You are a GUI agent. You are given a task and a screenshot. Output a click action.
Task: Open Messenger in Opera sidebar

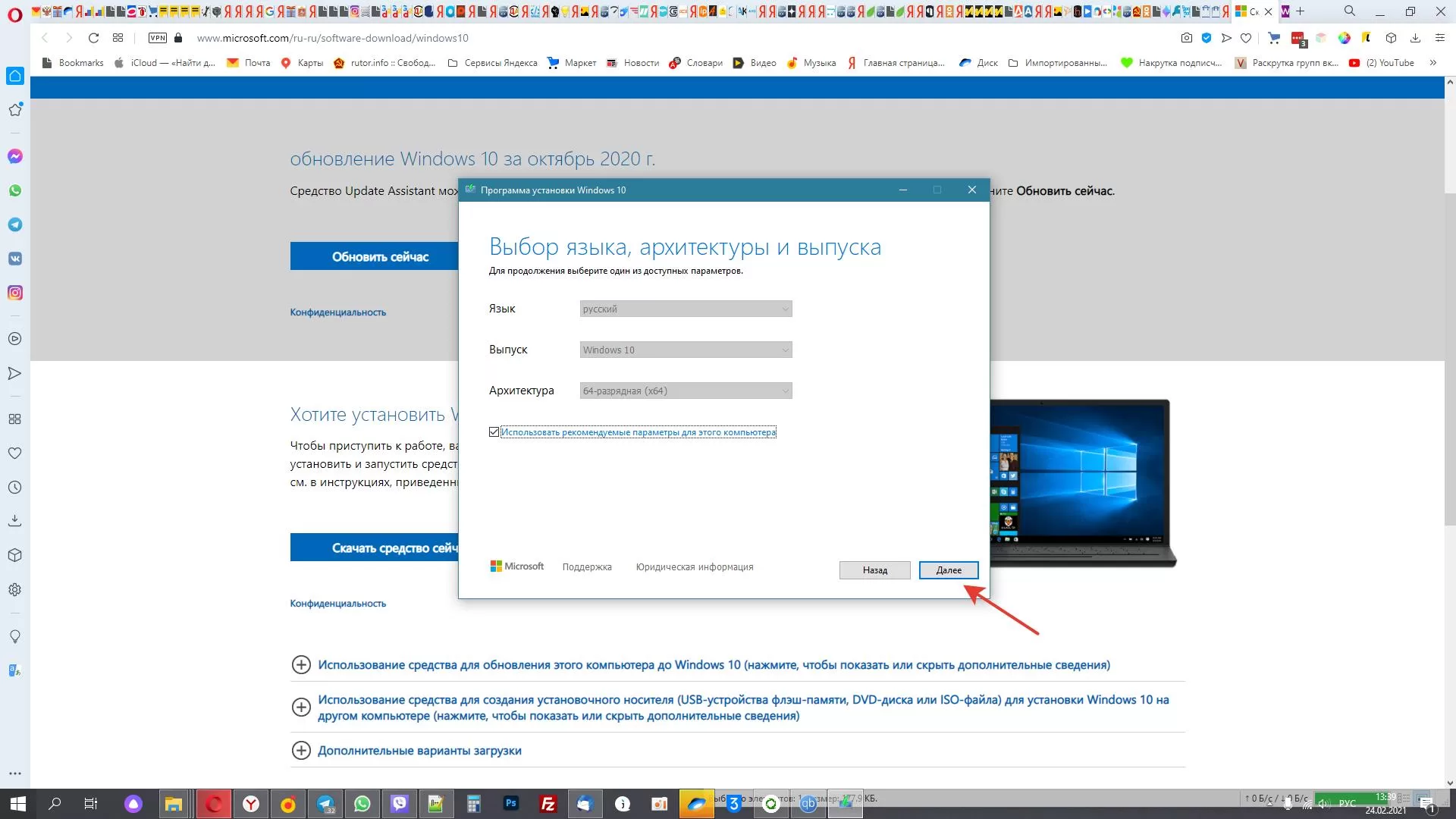pos(15,156)
